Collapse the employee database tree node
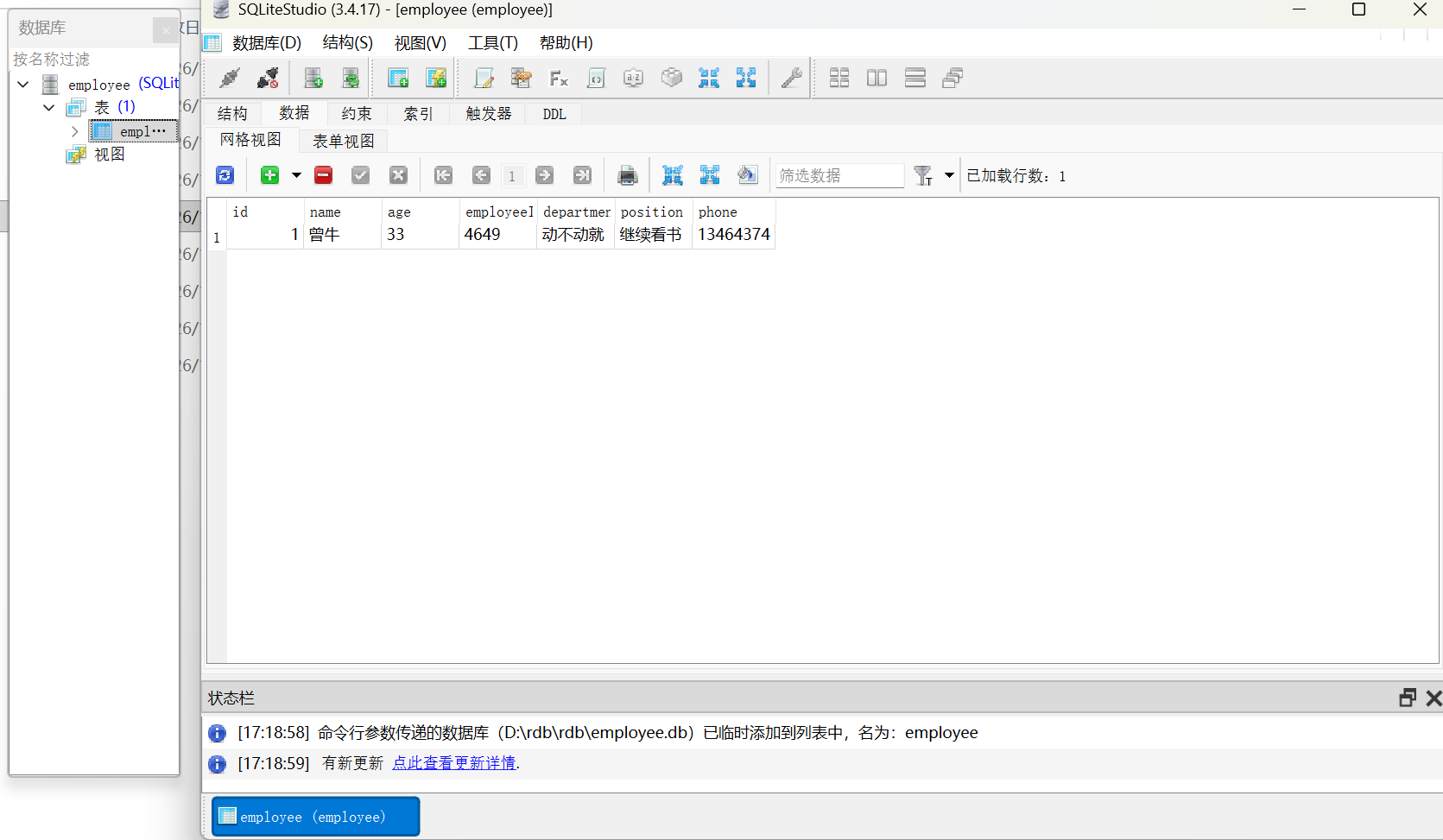The image size is (1443, 840). 23,85
